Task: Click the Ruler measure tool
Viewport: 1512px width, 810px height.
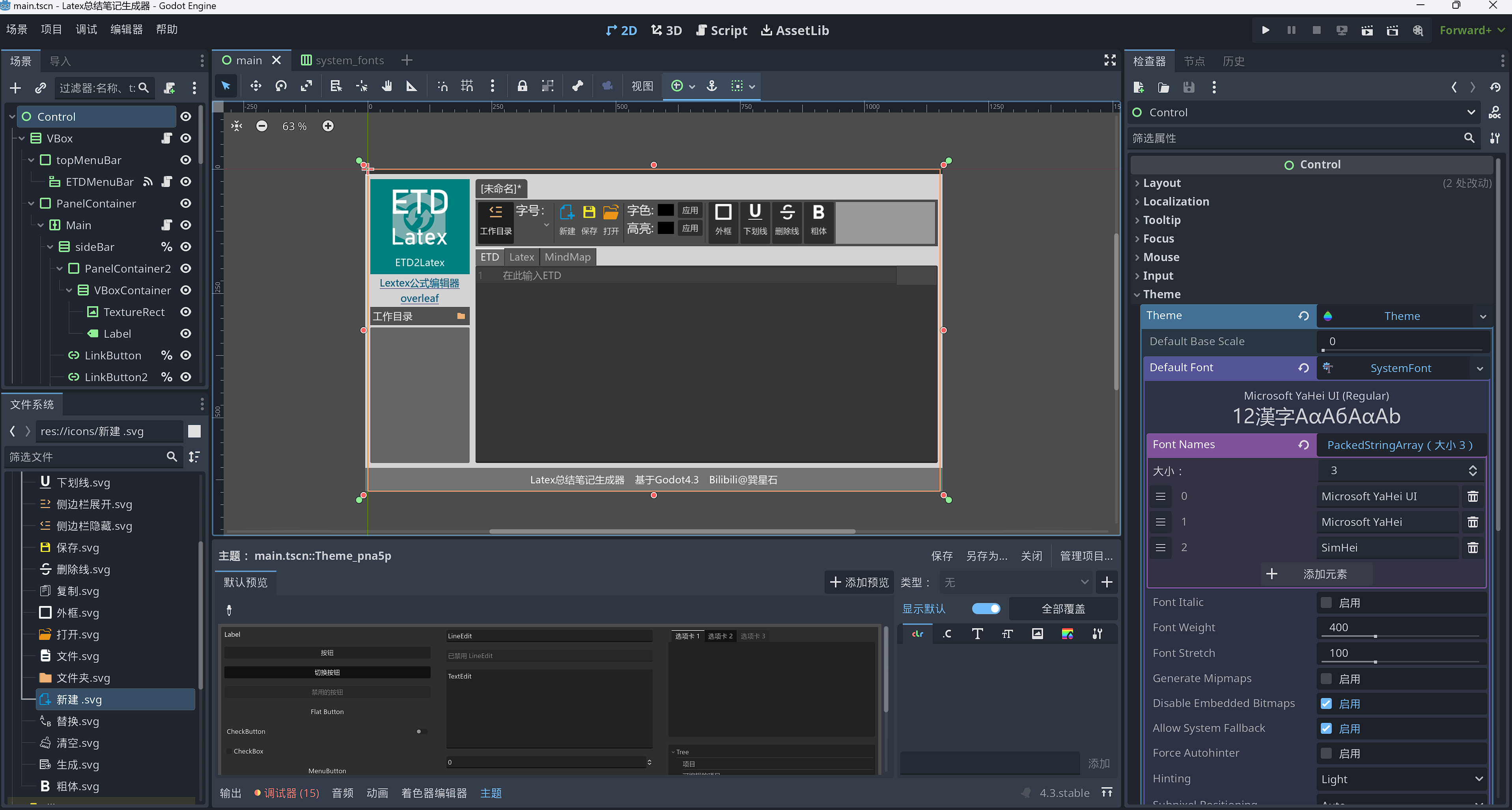Action: pyautogui.click(x=411, y=86)
